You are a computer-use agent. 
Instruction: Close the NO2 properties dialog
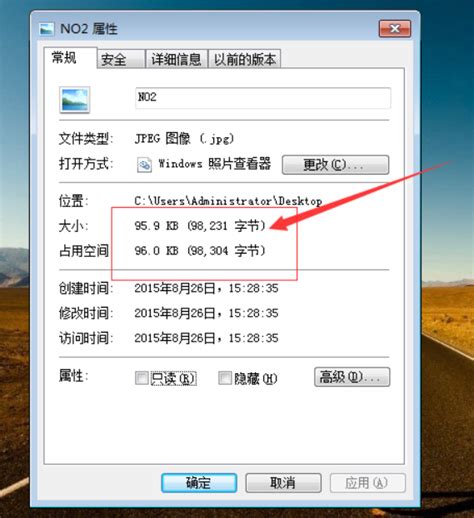pyautogui.click(x=395, y=29)
